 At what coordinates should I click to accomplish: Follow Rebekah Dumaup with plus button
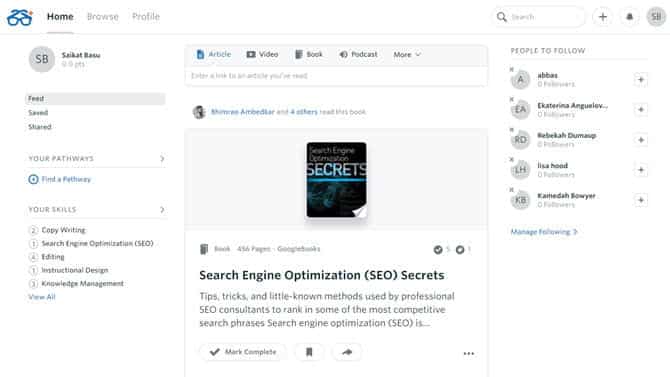pyautogui.click(x=641, y=140)
